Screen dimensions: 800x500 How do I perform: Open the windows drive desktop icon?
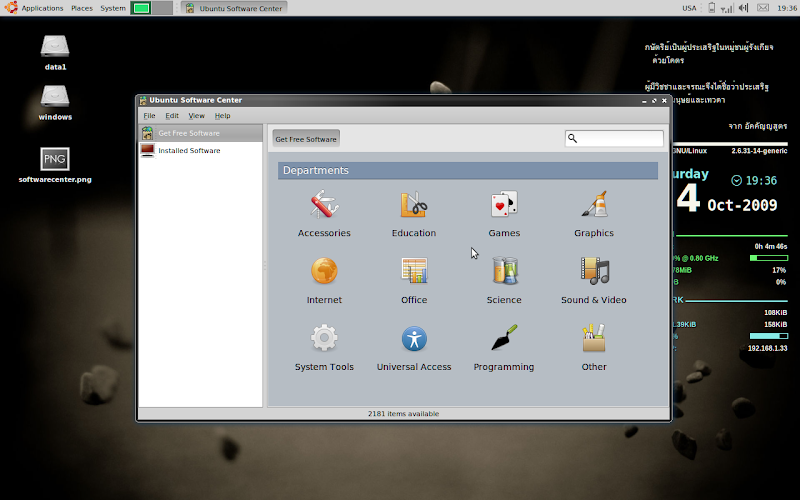[x=55, y=97]
